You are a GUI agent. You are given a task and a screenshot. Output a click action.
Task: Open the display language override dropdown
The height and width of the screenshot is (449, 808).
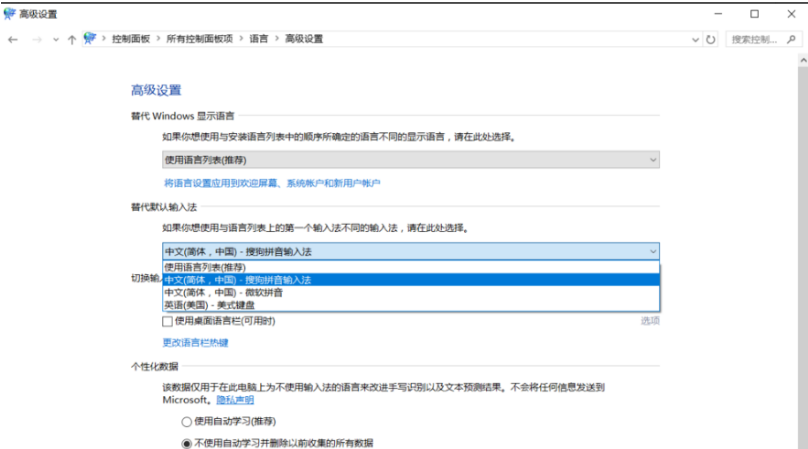pos(410,160)
